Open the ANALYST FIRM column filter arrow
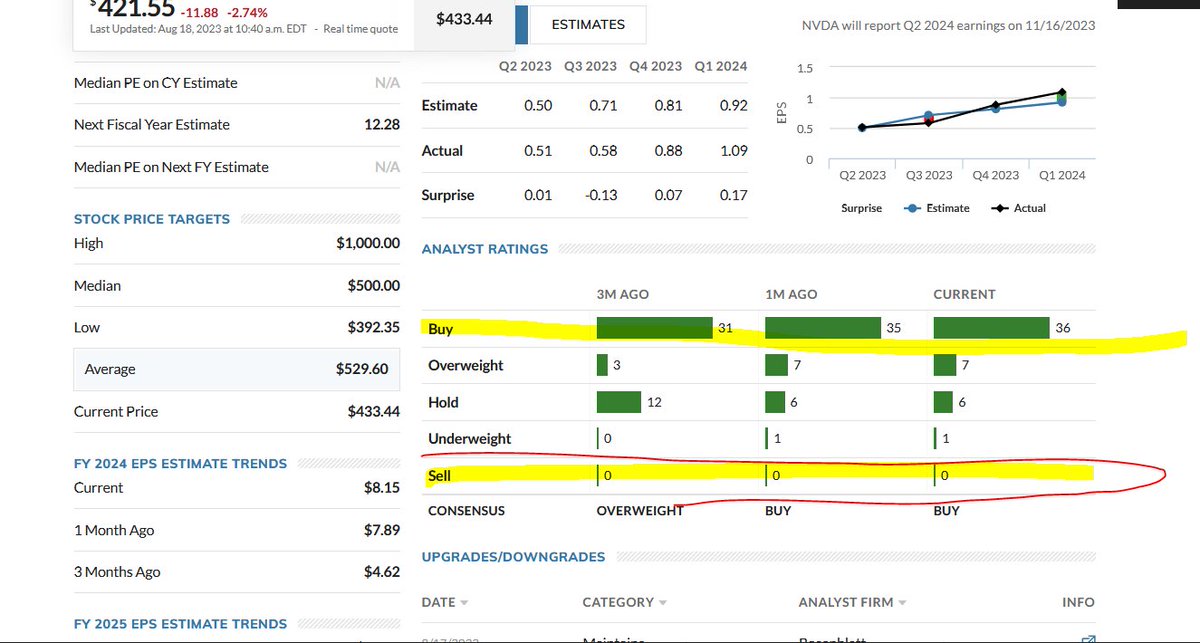 (x=903, y=603)
